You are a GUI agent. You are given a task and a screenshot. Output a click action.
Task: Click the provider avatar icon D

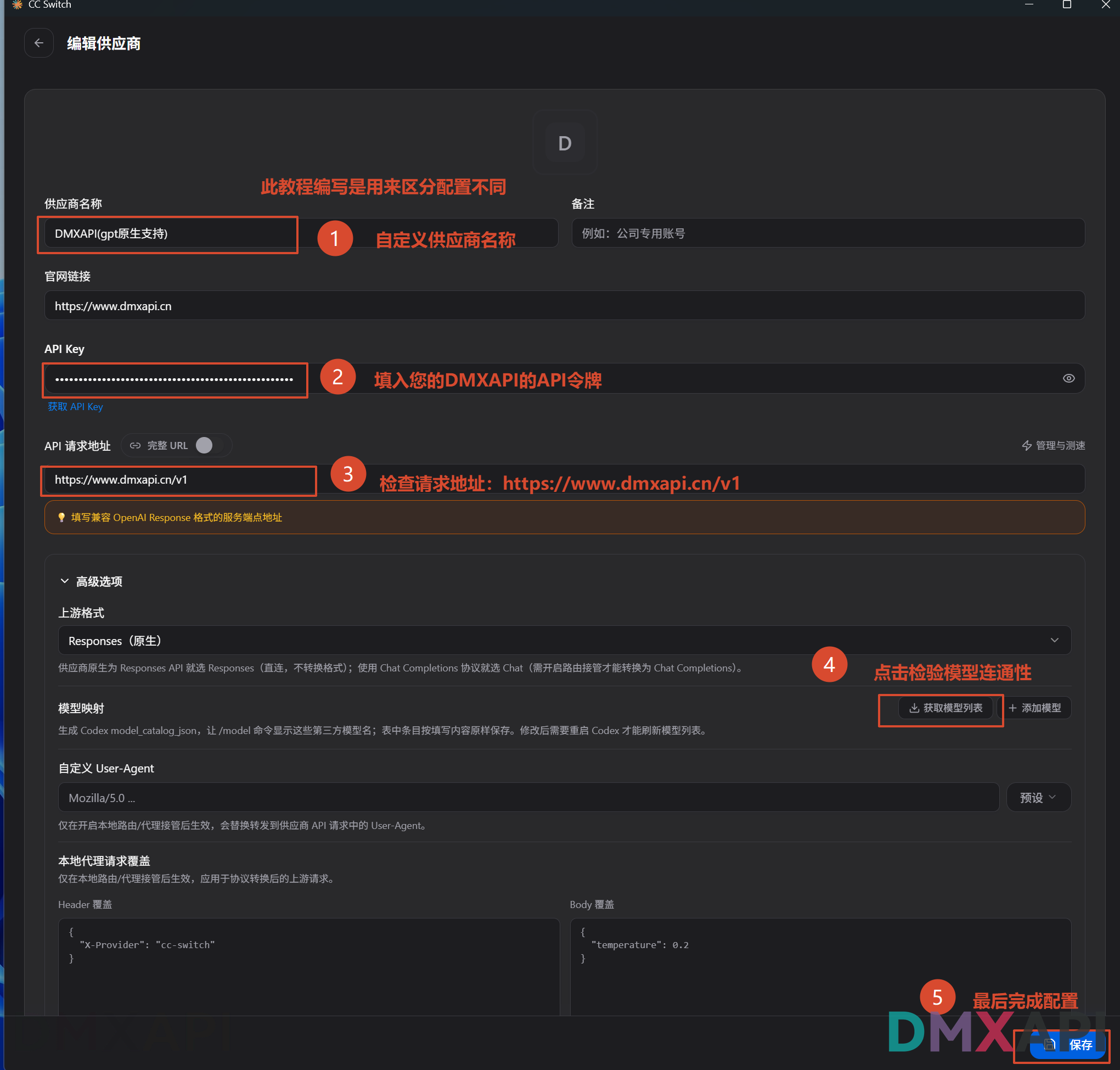coord(564,143)
